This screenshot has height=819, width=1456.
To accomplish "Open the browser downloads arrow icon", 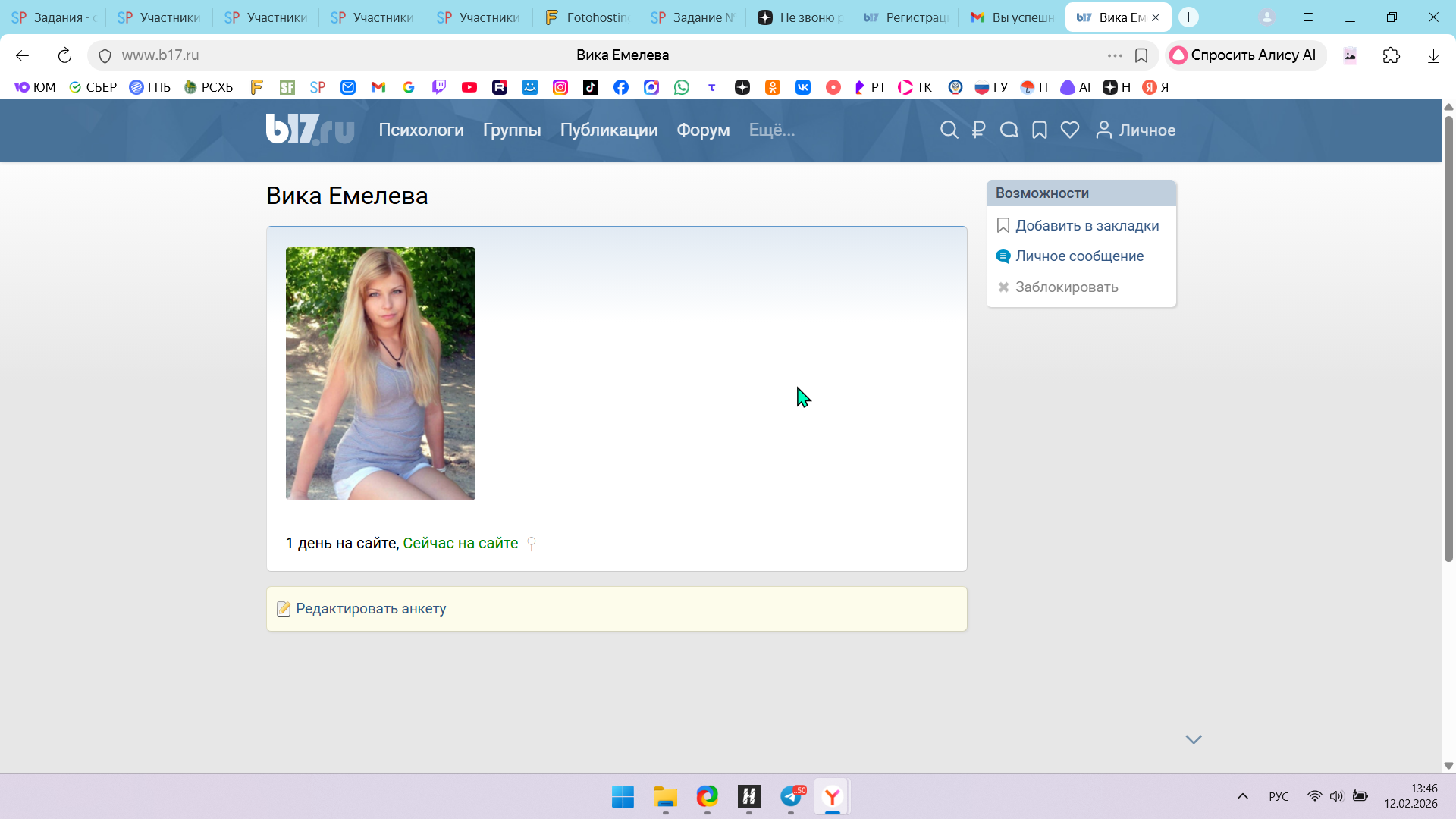I will tap(1433, 55).
